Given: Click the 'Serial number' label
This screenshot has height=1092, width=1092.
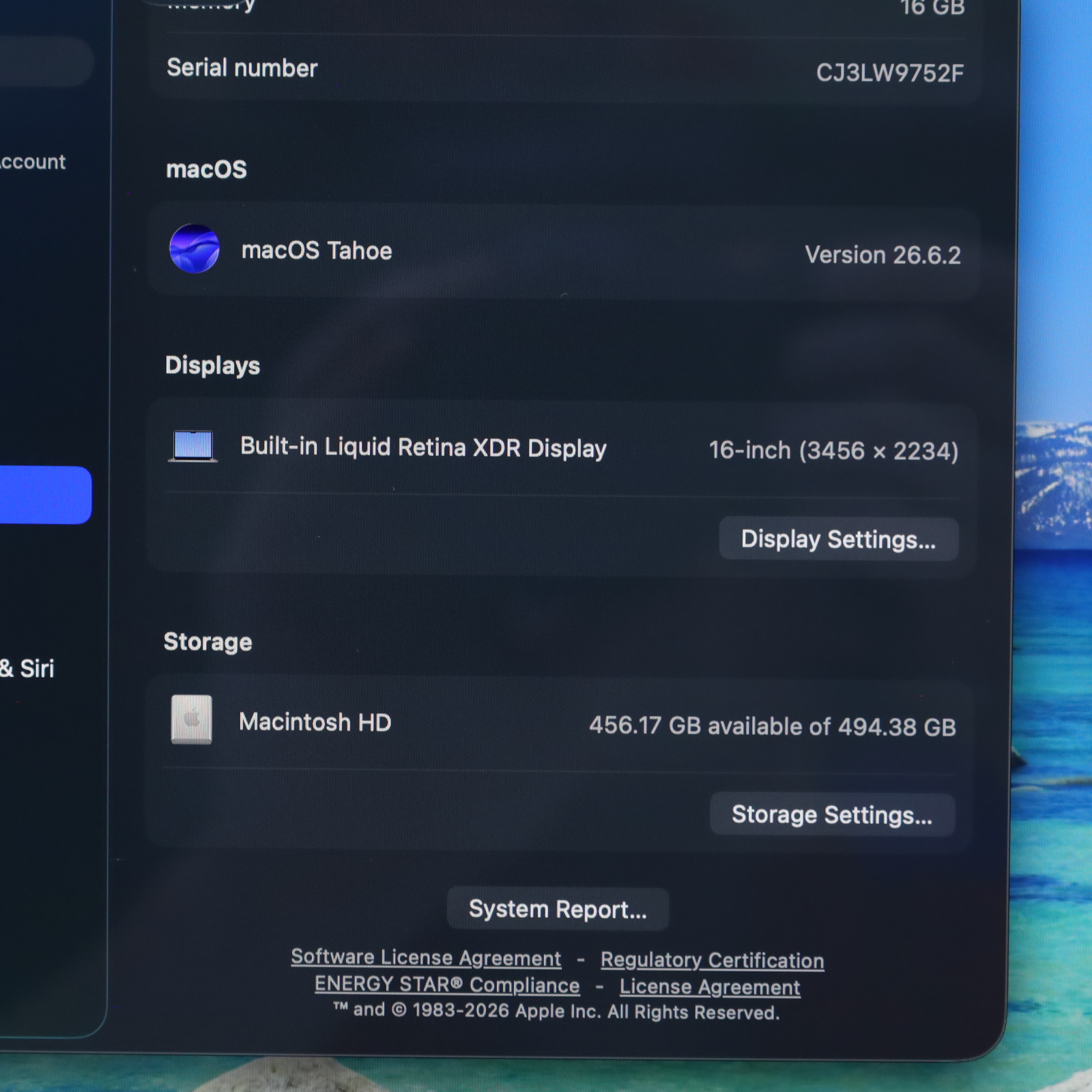Looking at the screenshot, I should pos(242,68).
